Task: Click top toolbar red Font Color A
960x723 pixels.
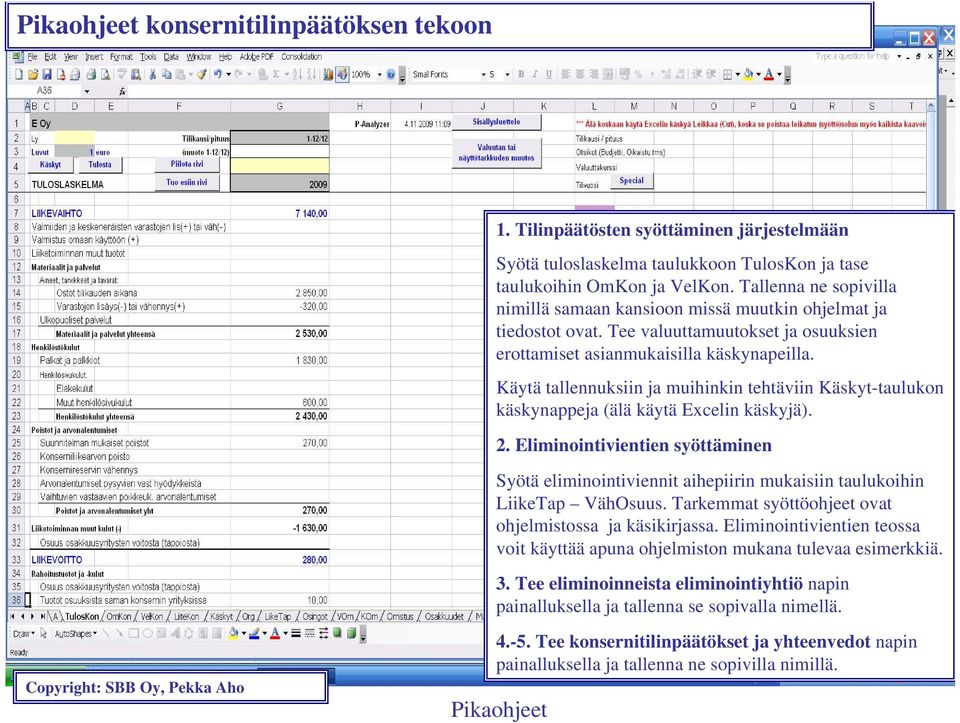Action: pyautogui.click(x=769, y=74)
